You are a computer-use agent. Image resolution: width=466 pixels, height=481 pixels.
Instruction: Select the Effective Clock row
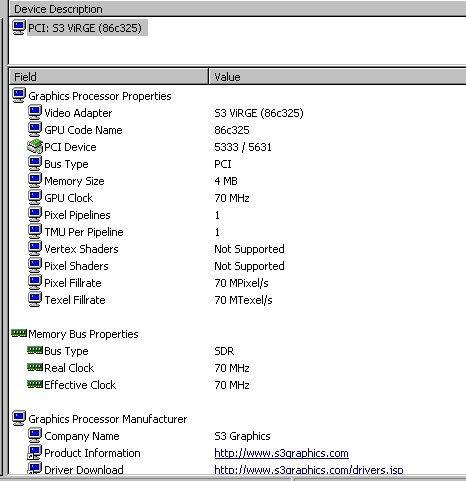[238, 385]
